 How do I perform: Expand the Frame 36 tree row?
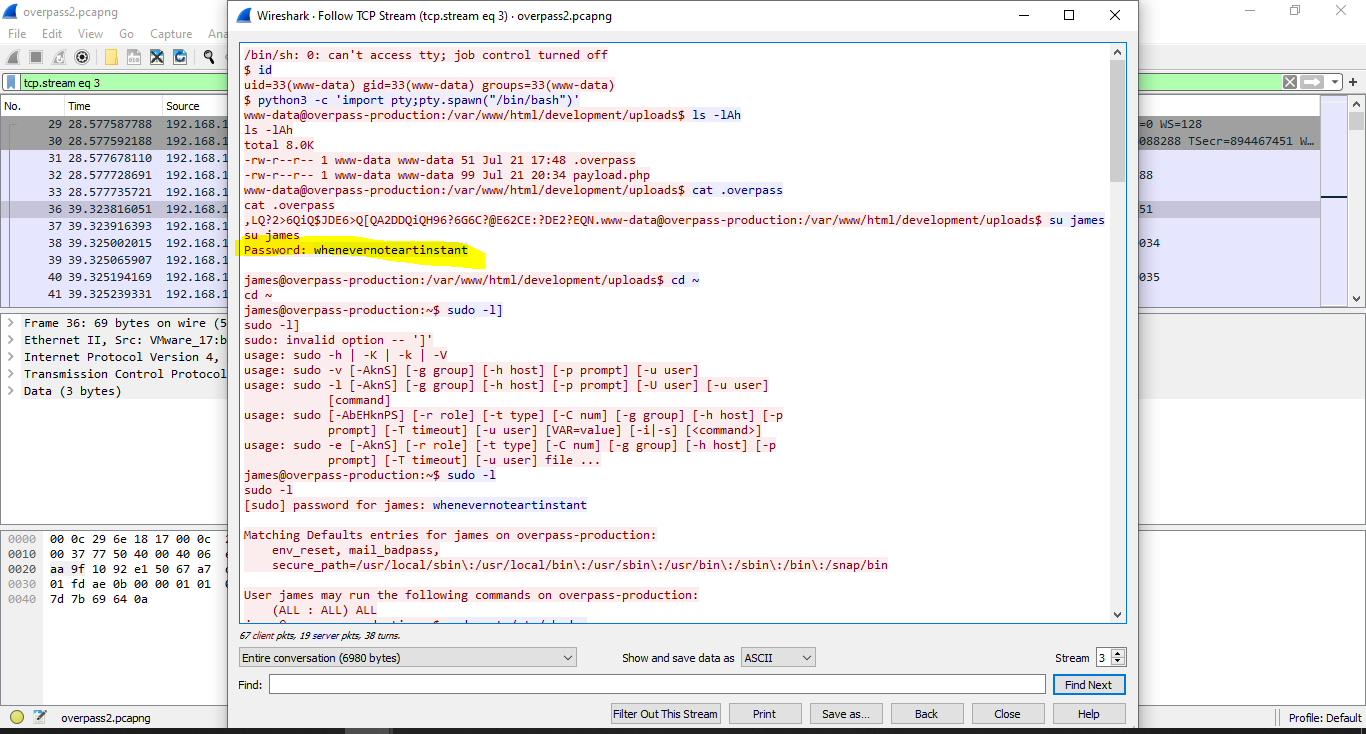pos(11,323)
